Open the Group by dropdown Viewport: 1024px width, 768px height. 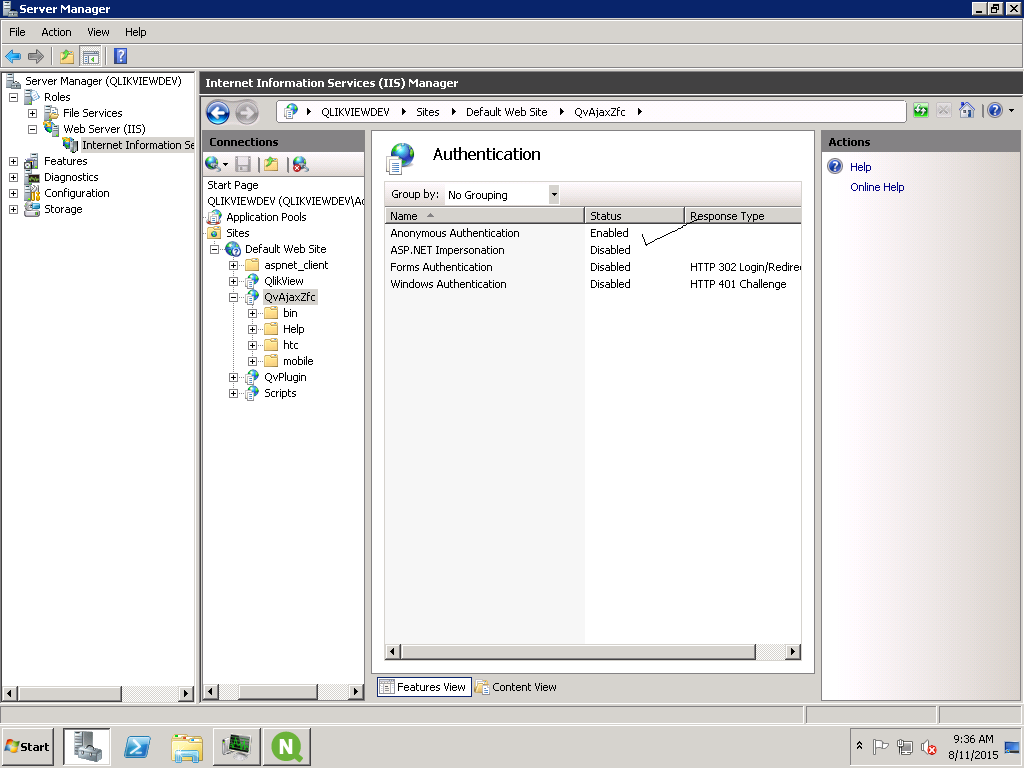[554, 195]
